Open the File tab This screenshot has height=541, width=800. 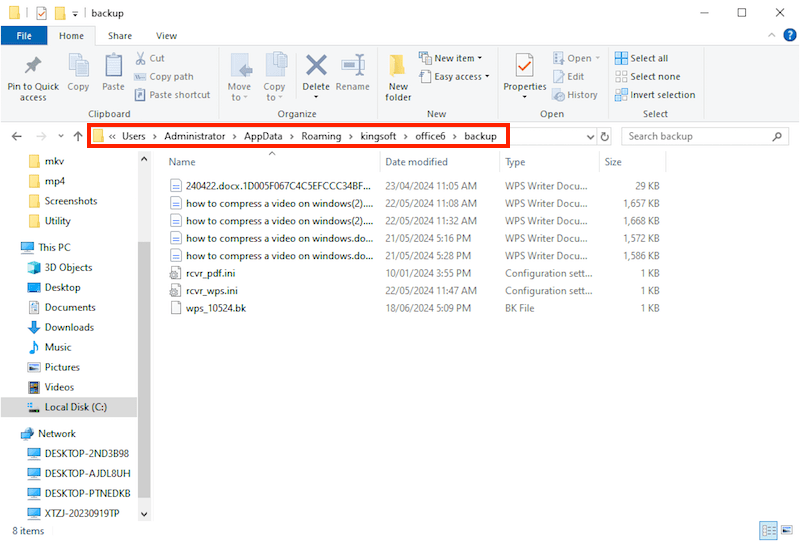[24, 36]
